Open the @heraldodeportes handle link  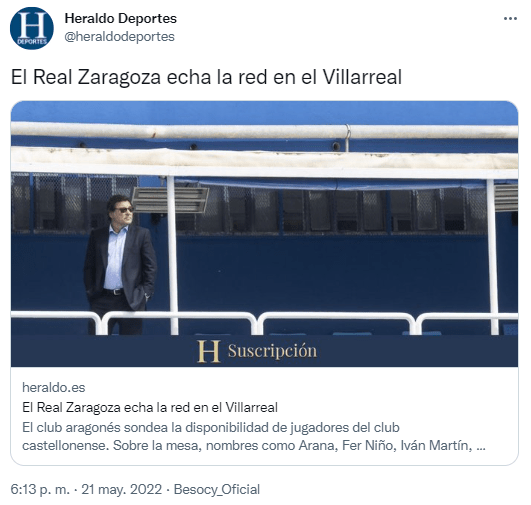pos(120,37)
